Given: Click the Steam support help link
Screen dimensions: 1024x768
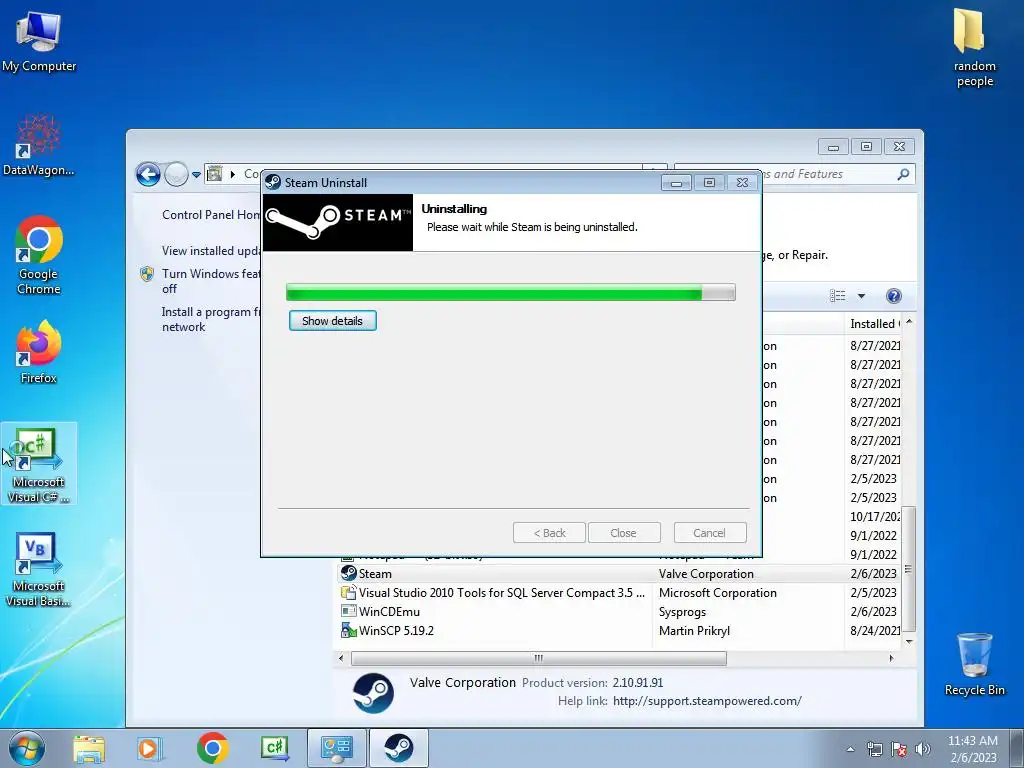Looking at the screenshot, I should pyautogui.click(x=707, y=701).
